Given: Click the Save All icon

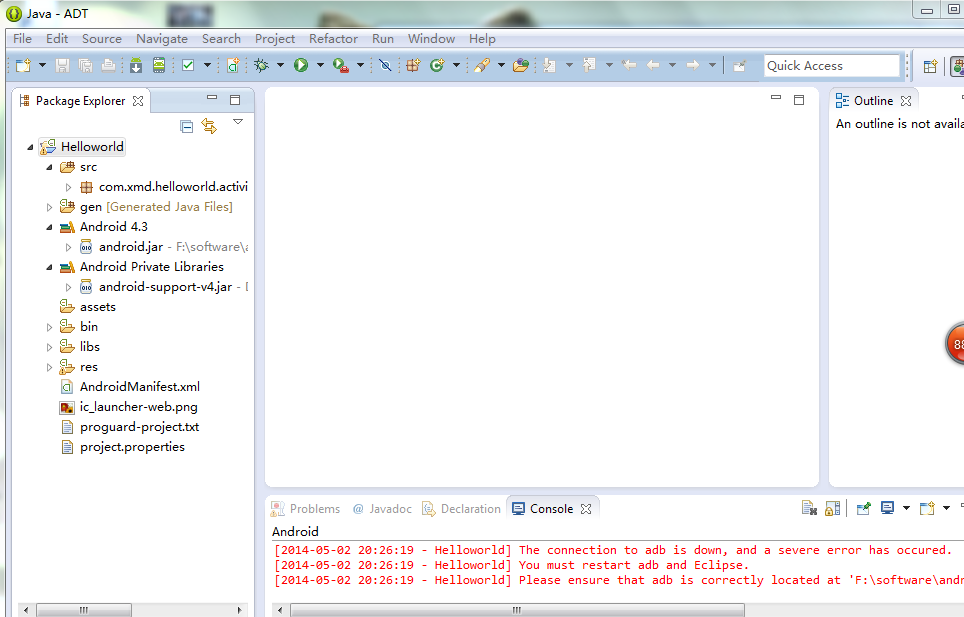Looking at the screenshot, I should [85, 65].
